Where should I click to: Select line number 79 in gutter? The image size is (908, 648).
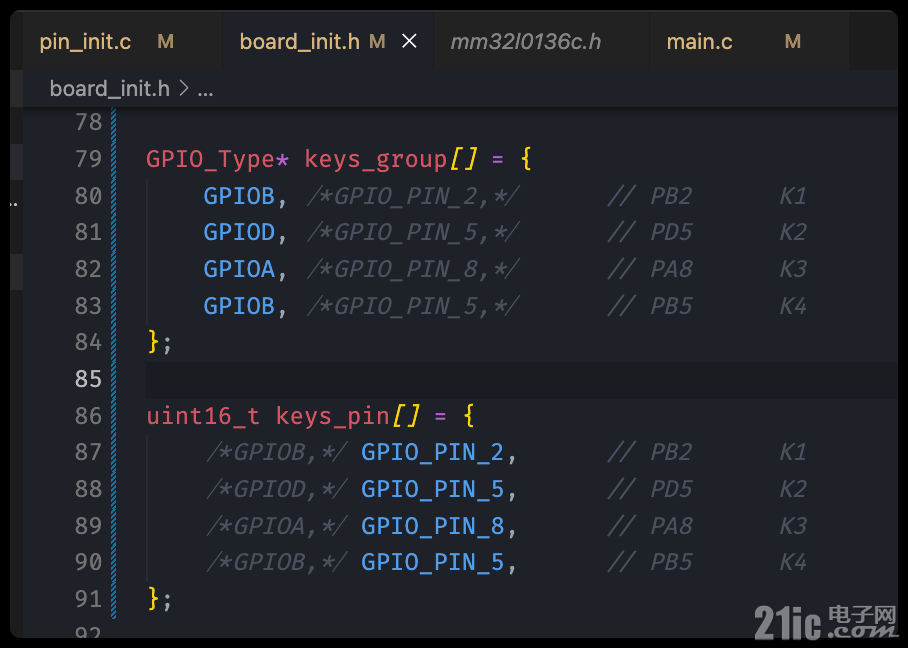[x=88, y=159]
